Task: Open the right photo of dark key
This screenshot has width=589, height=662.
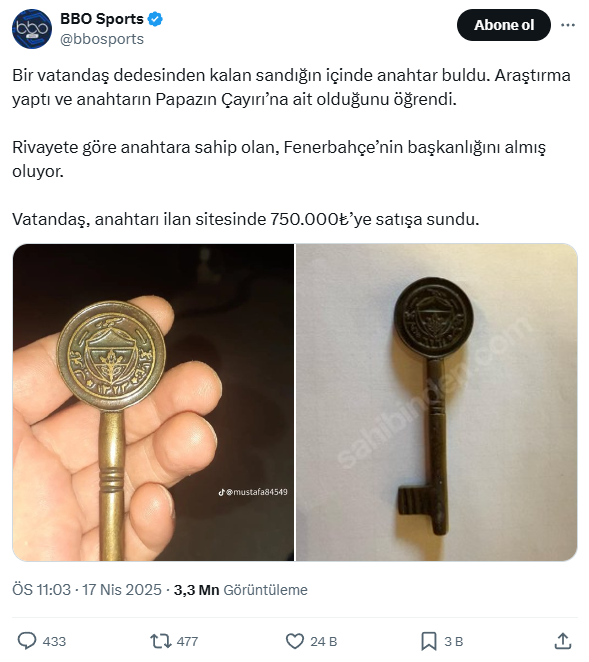Action: coord(437,402)
